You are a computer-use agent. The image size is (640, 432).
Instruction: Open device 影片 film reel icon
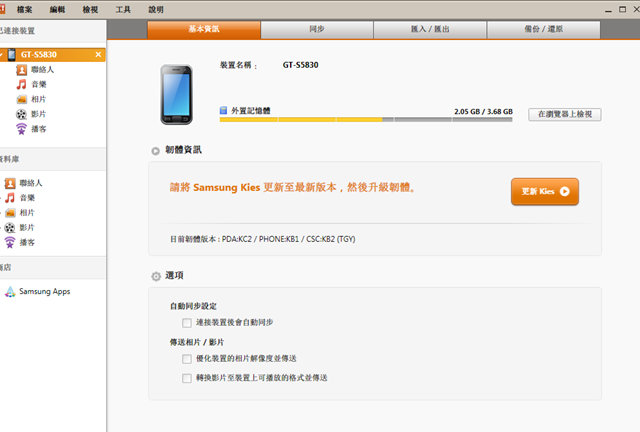(x=21, y=114)
